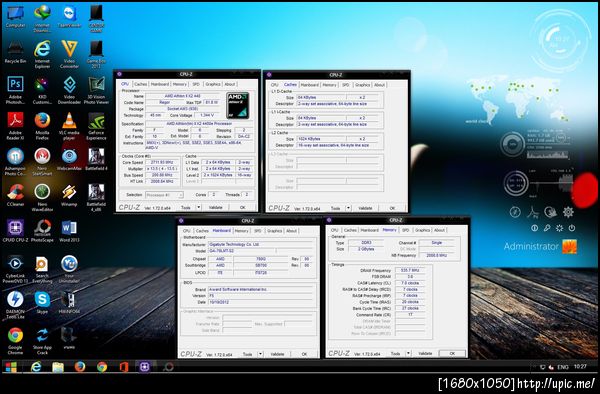The width and height of the screenshot is (600, 394).
Task: Click Validate in Mainboard window
Action: pos(277,354)
